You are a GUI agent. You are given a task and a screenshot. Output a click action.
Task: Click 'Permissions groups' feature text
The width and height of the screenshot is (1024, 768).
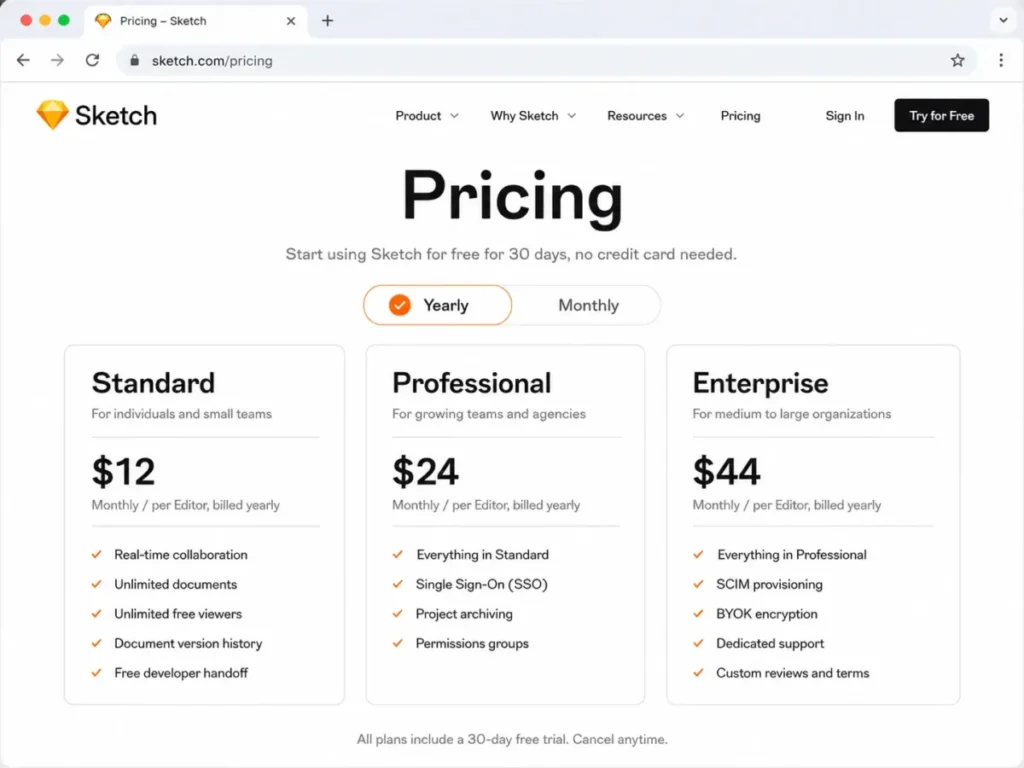point(472,643)
